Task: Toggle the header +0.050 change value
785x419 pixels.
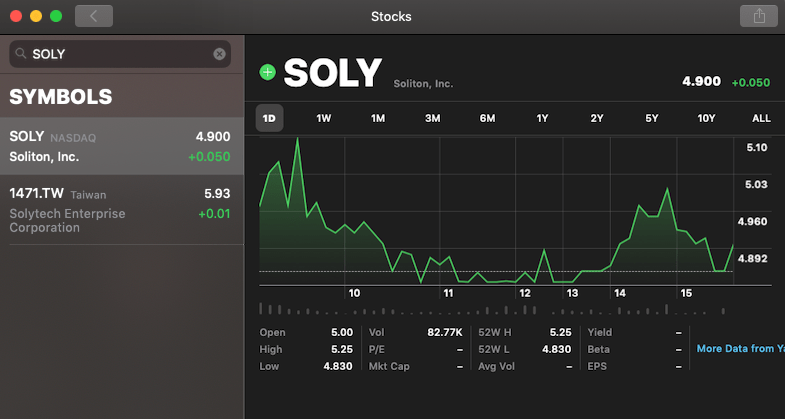Action: click(750, 83)
